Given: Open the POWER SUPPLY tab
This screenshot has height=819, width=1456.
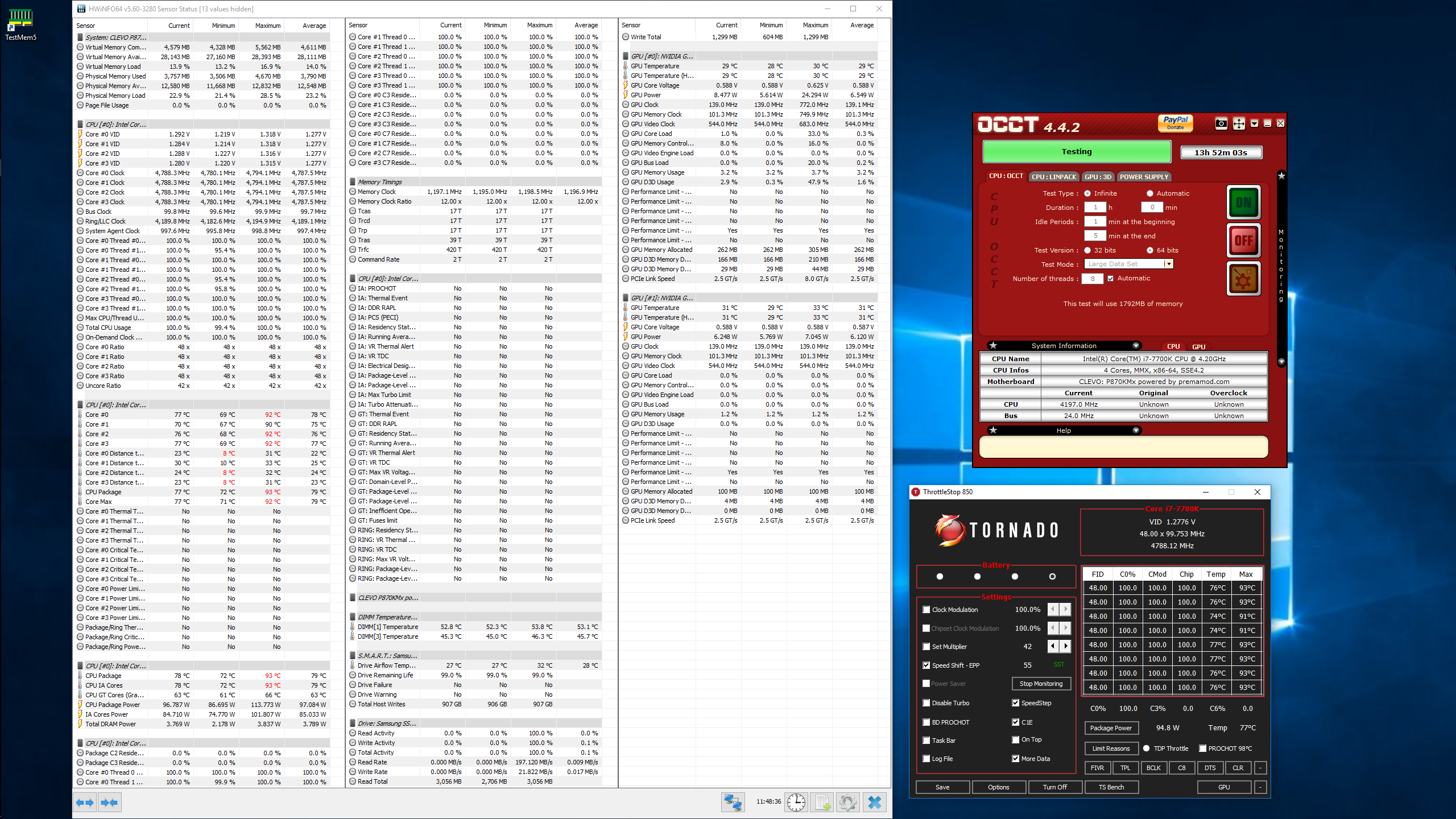Looking at the screenshot, I should [x=1144, y=177].
